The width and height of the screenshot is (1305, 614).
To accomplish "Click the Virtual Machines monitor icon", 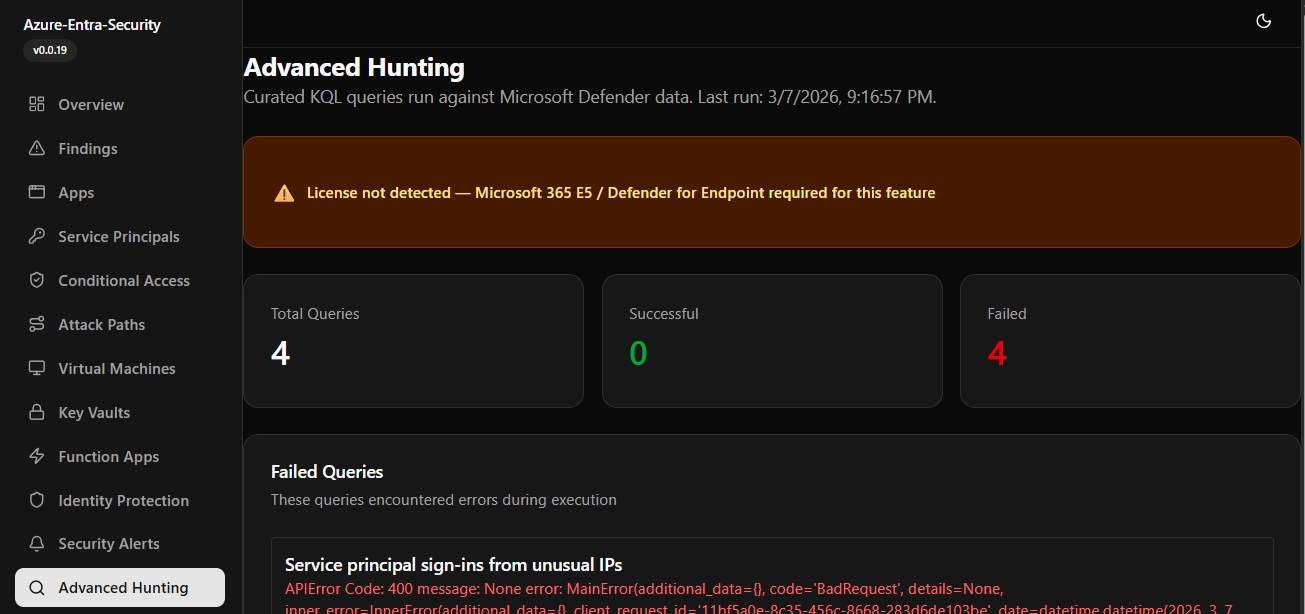I will pyautogui.click(x=37, y=368).
